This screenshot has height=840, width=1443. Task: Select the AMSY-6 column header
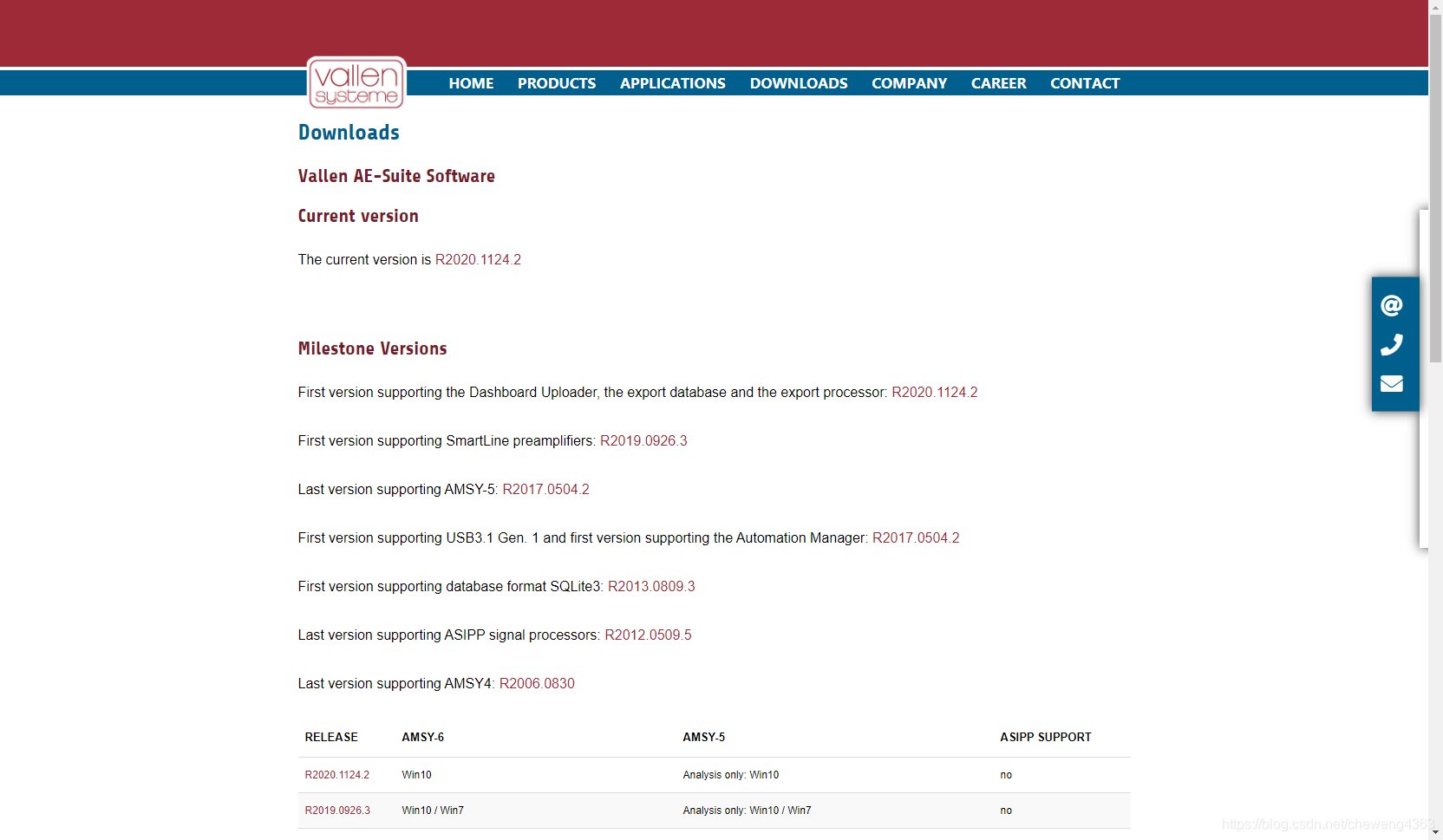[423, 737]
